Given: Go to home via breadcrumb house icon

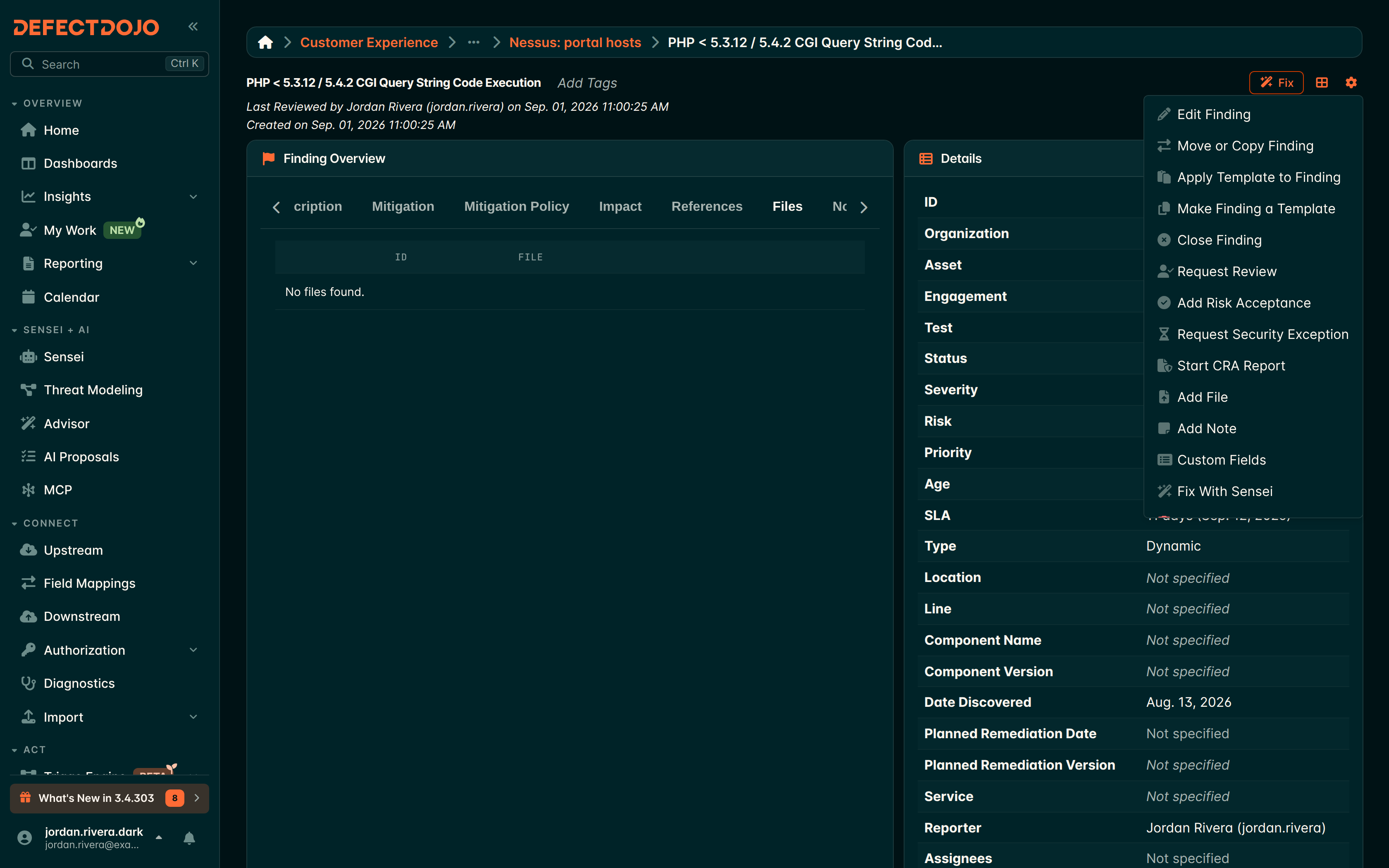Looking at the screenshot, I should coord(265,43).
